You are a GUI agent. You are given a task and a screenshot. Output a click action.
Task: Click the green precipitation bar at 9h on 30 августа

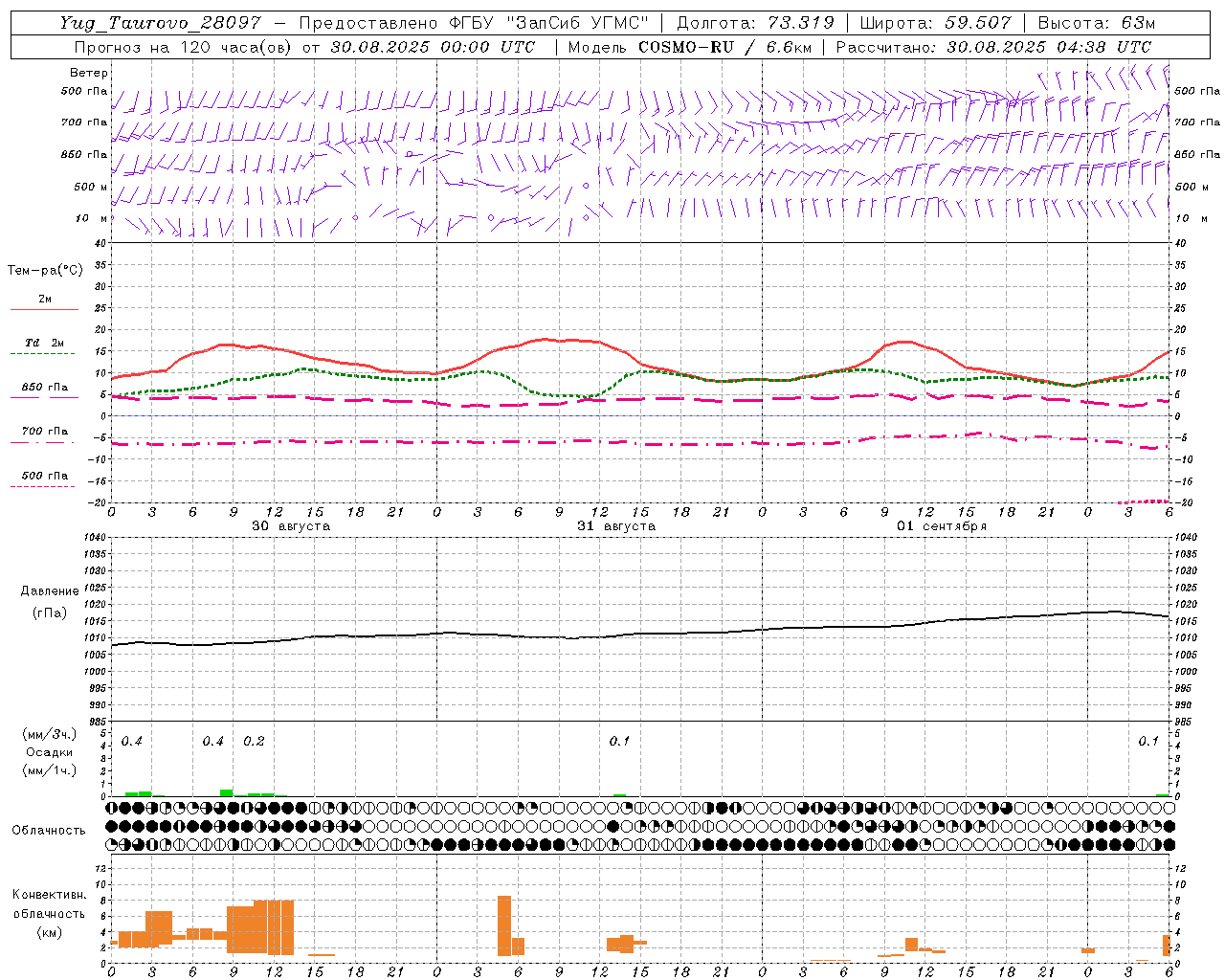pos(227,792)
